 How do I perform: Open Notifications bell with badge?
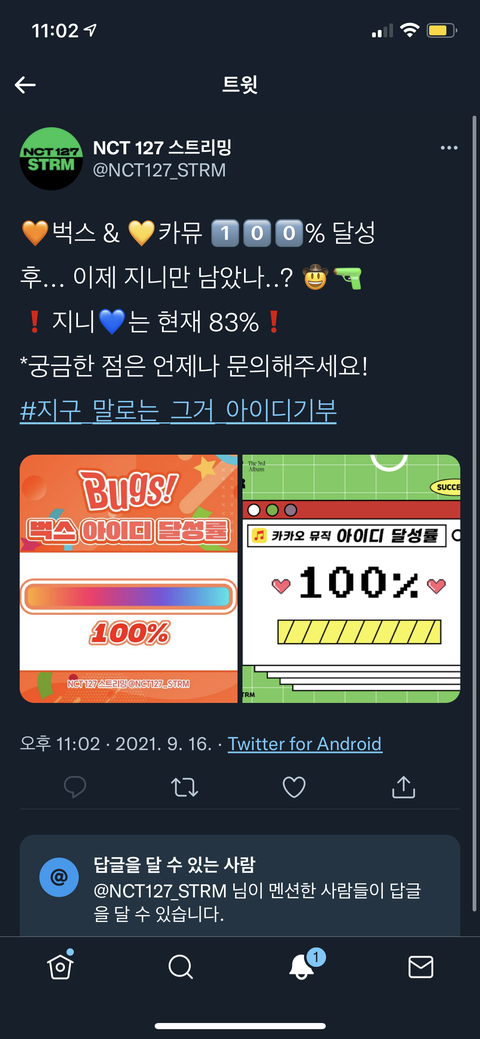coord(304,965)
